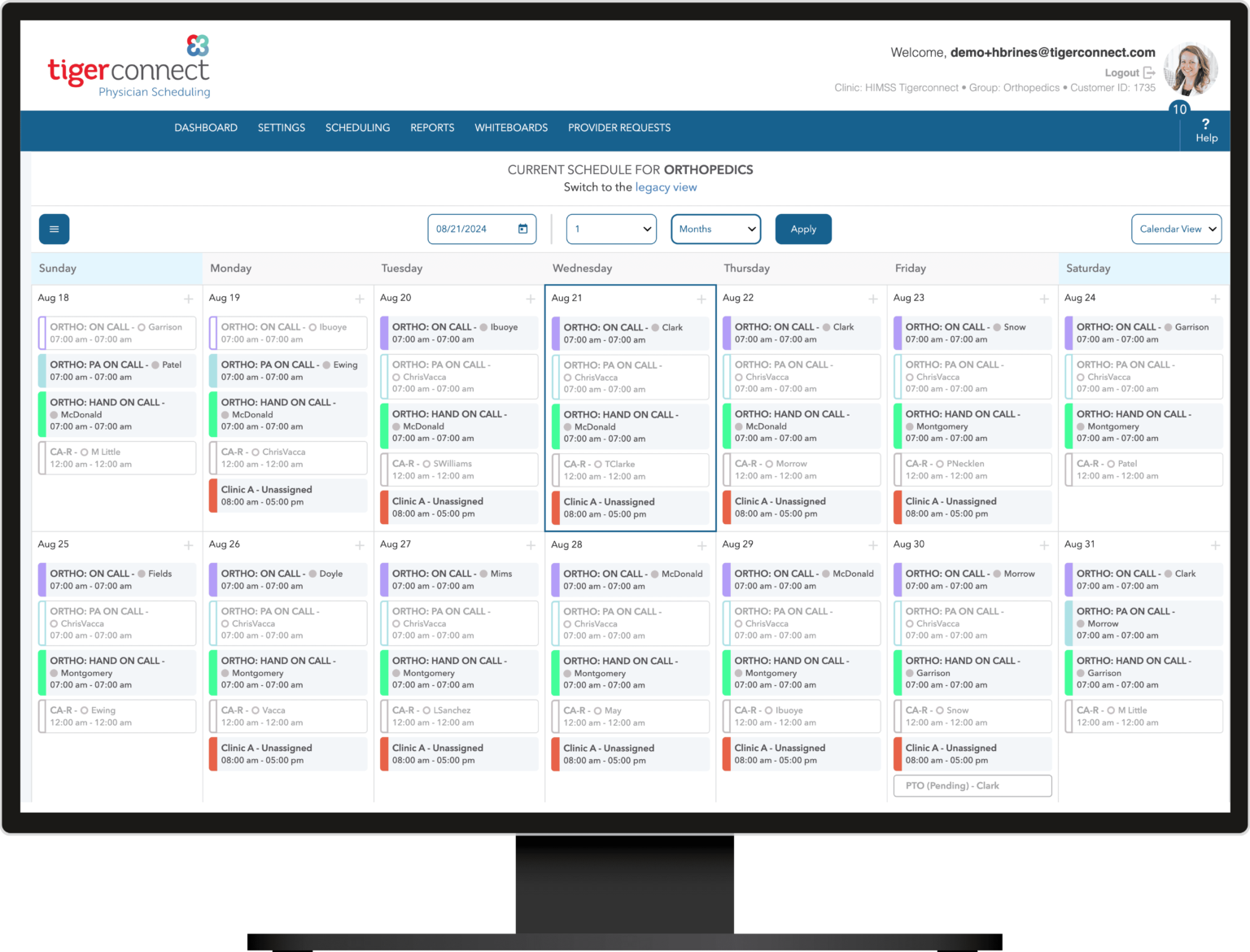Open the PTO (Pending) - Clark entry
Viewport: 1250px width, 952px height.
point(972,785)
